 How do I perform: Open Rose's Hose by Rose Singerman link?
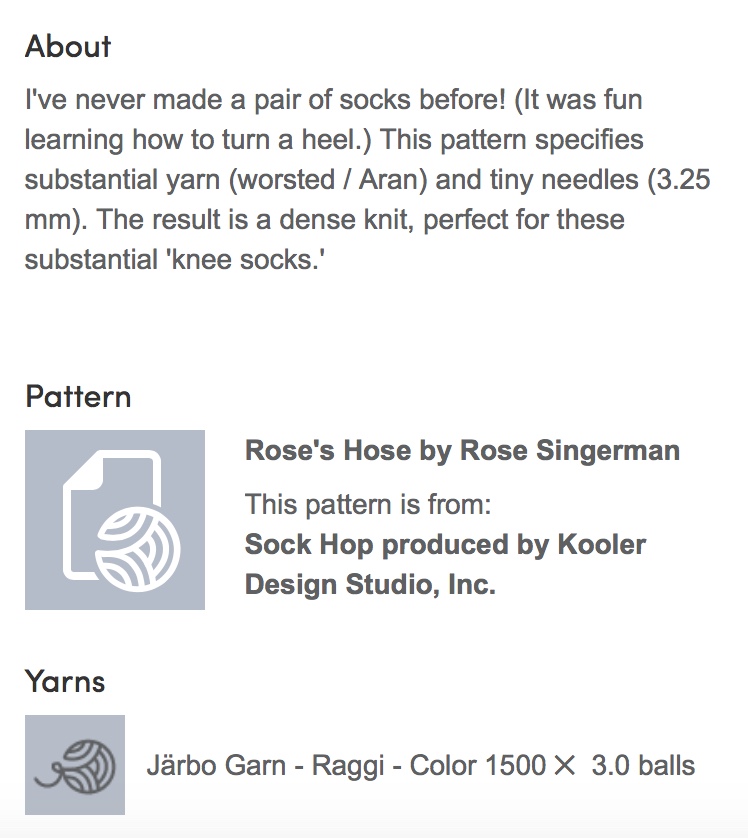(x=462, y=450)
